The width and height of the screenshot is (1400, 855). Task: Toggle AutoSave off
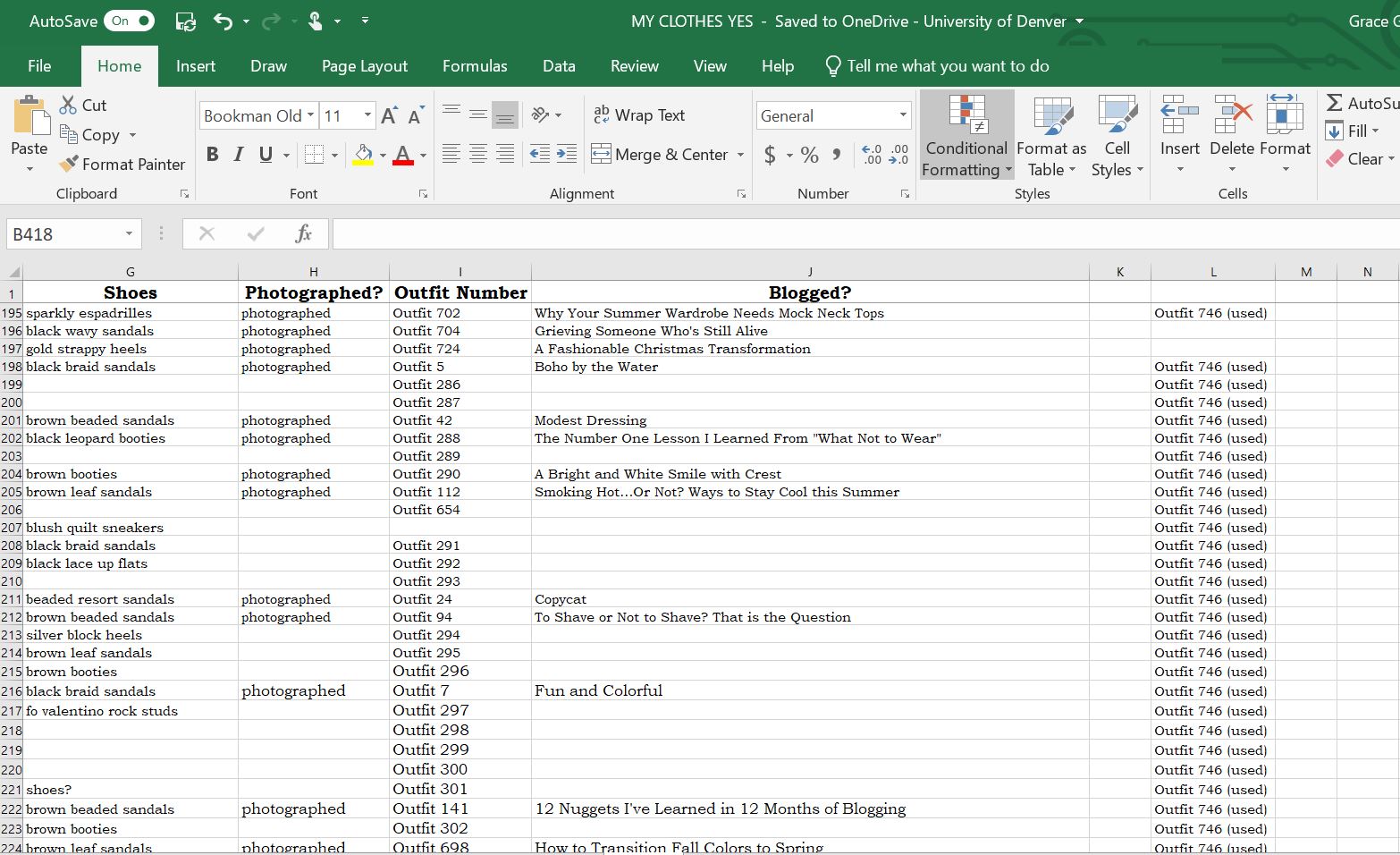pos(128,20)
